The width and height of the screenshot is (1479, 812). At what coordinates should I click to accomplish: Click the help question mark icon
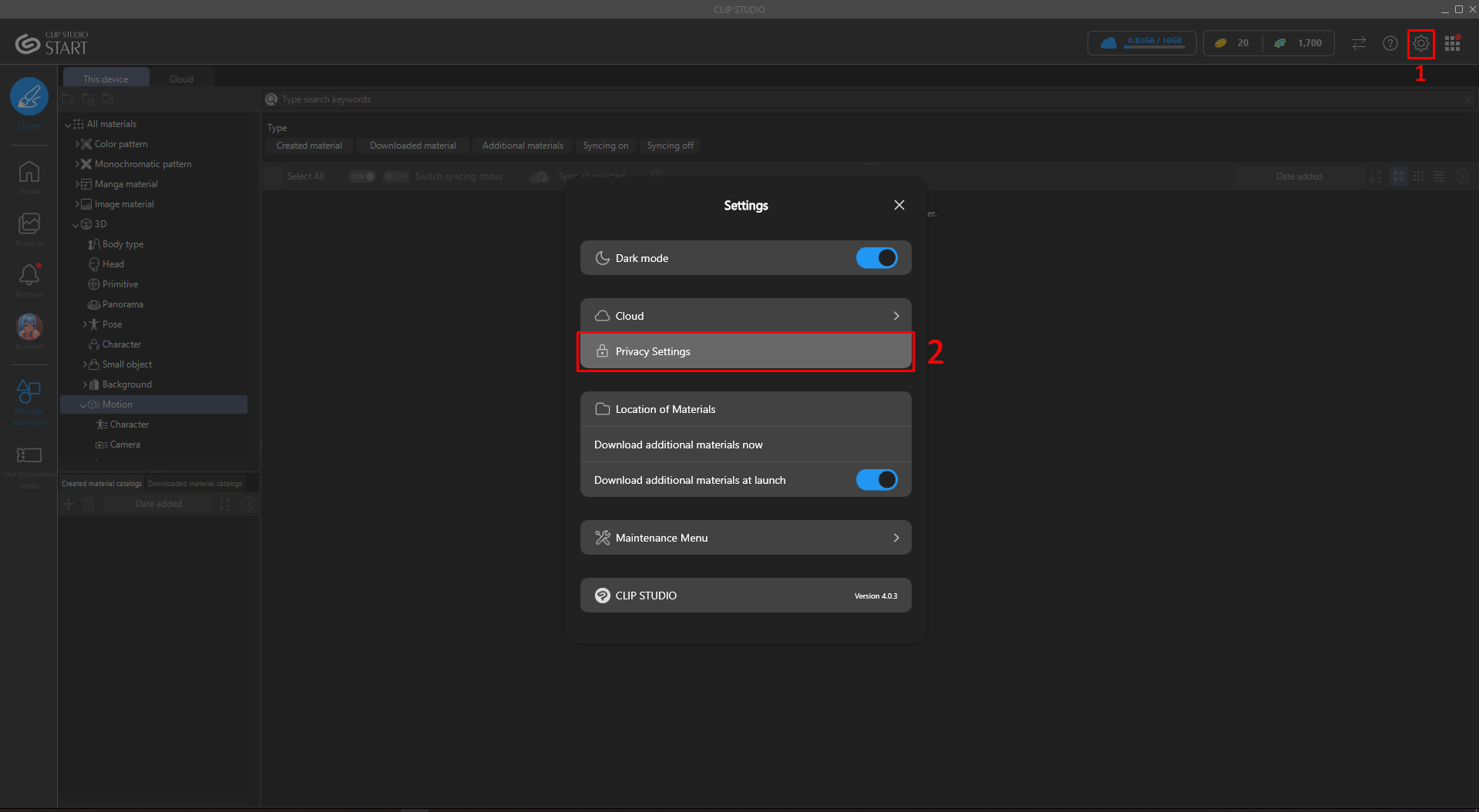click(1390, 44)
